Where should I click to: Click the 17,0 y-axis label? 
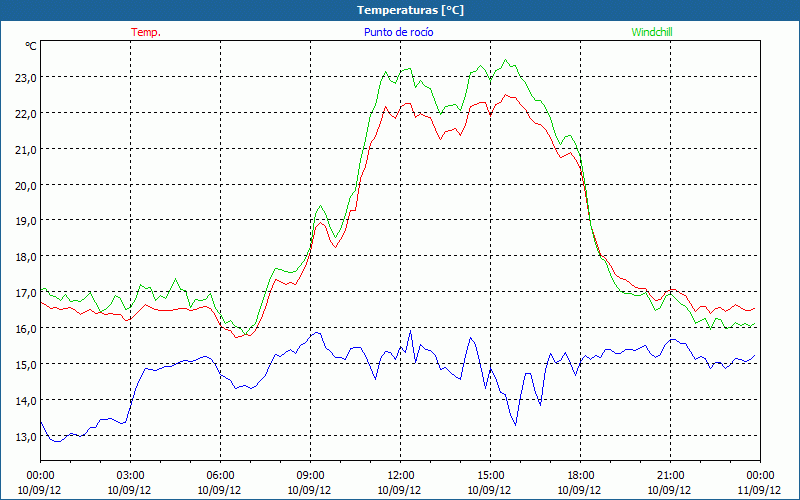(27, 293)
